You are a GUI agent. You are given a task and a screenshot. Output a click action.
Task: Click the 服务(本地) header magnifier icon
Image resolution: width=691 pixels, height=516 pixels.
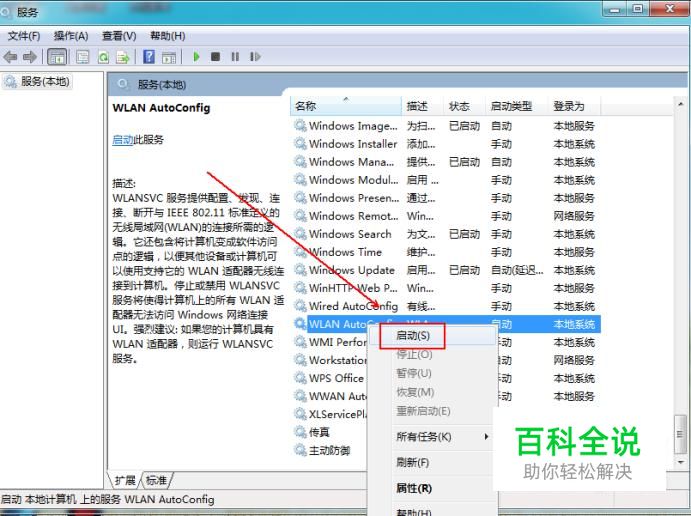[x=124, y=84]
